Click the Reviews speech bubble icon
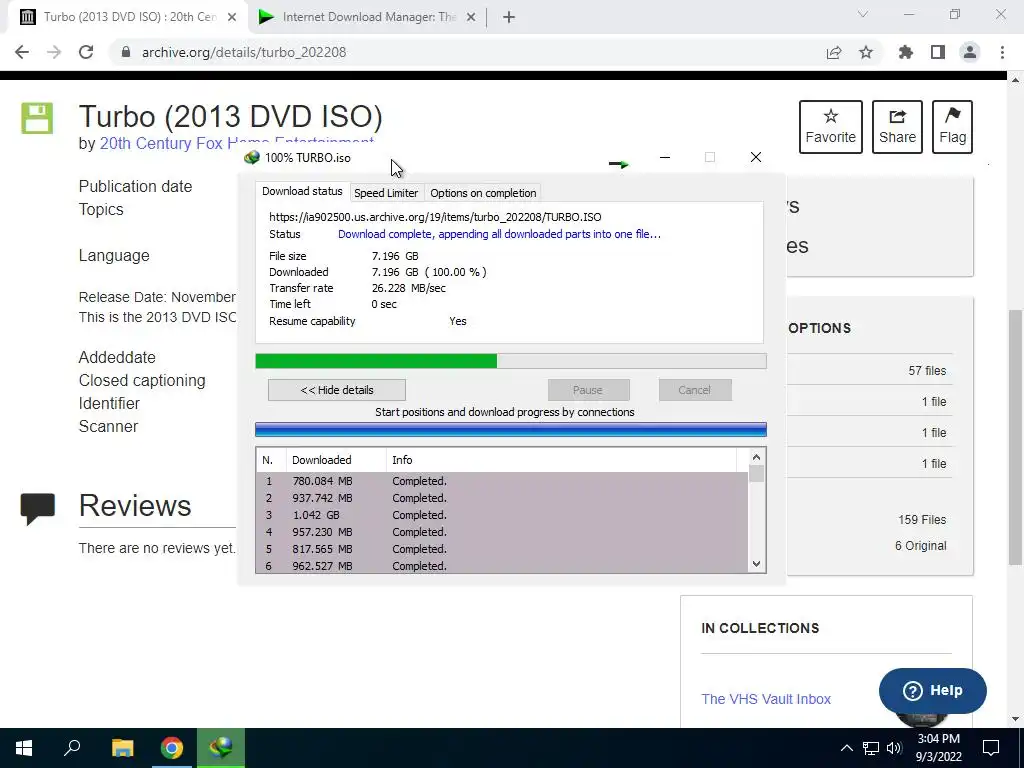 coord(37,509)
